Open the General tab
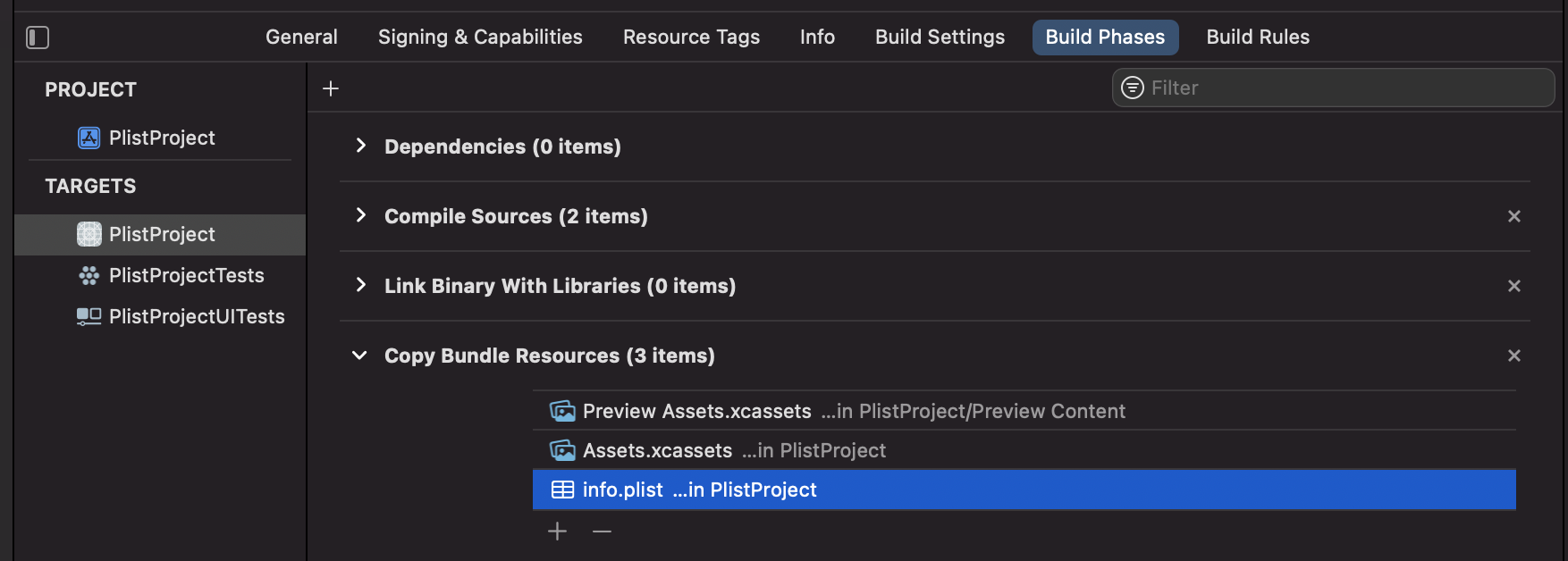Image resolution: width=1568 pixels, height=561 pixels. pyautogui.click(x=301, y=38)
